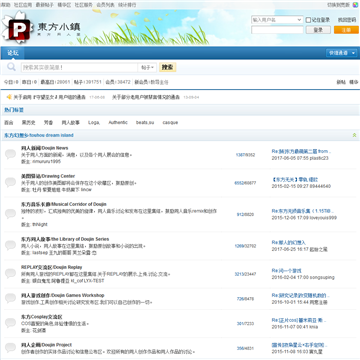360x360 pixels.
Task: Open latest post dated 2016-10-01 15:44
Action: click(301, 295)
